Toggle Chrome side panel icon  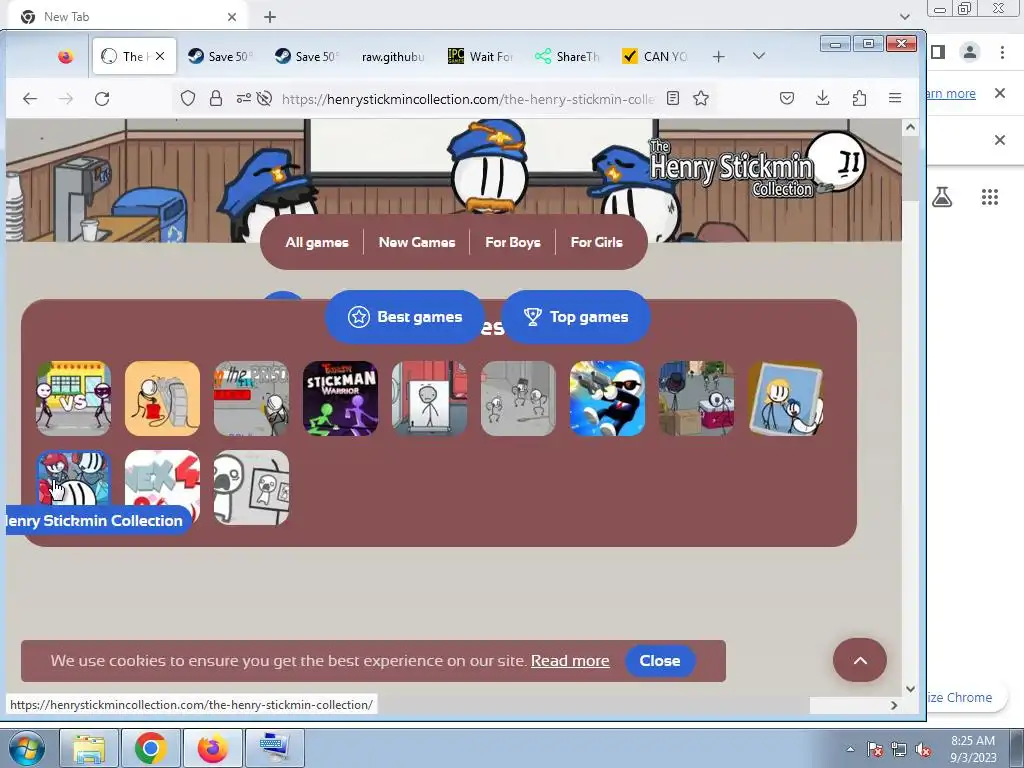tap(938, 52)
